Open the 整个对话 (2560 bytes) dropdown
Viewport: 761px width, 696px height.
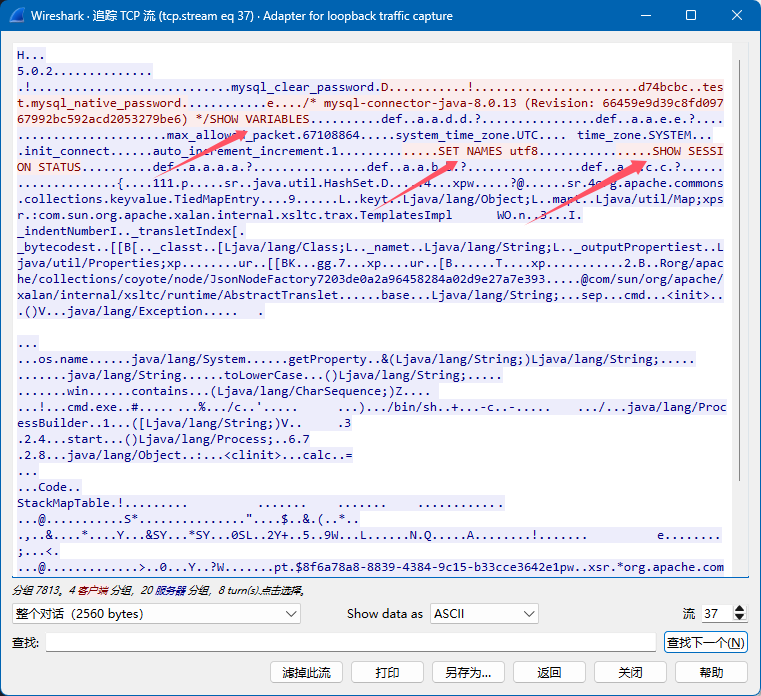(156, 613)
